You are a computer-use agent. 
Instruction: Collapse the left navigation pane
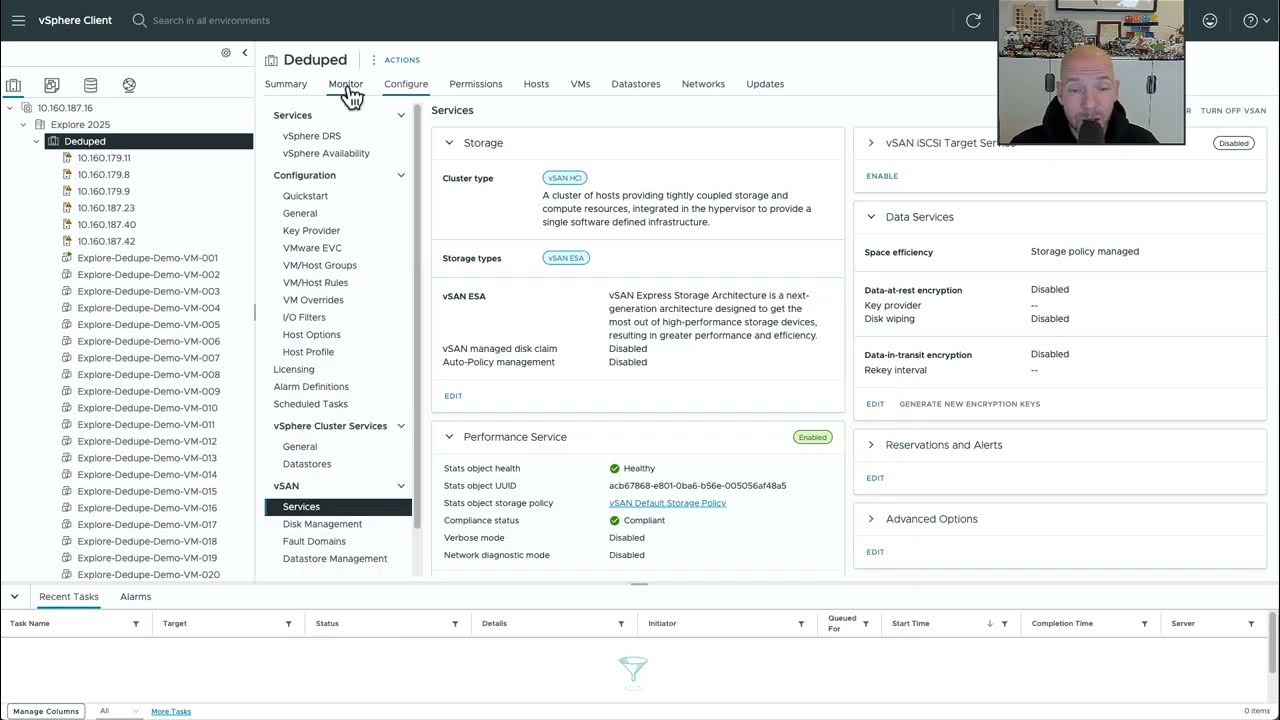pos(245,53)
